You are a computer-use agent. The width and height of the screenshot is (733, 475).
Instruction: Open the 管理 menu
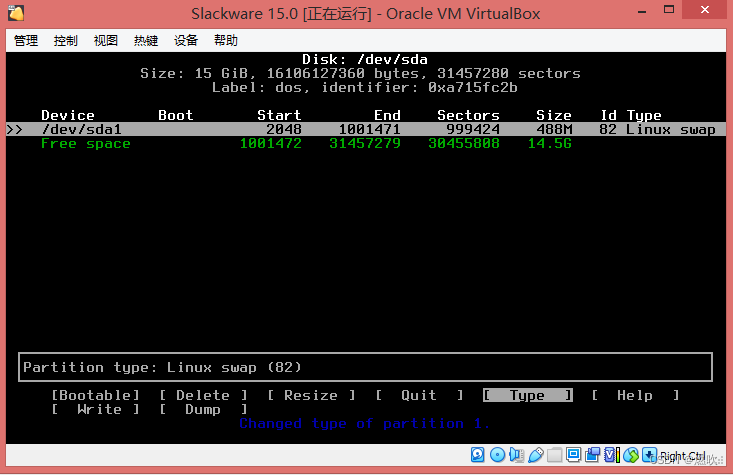coord(26,41)
